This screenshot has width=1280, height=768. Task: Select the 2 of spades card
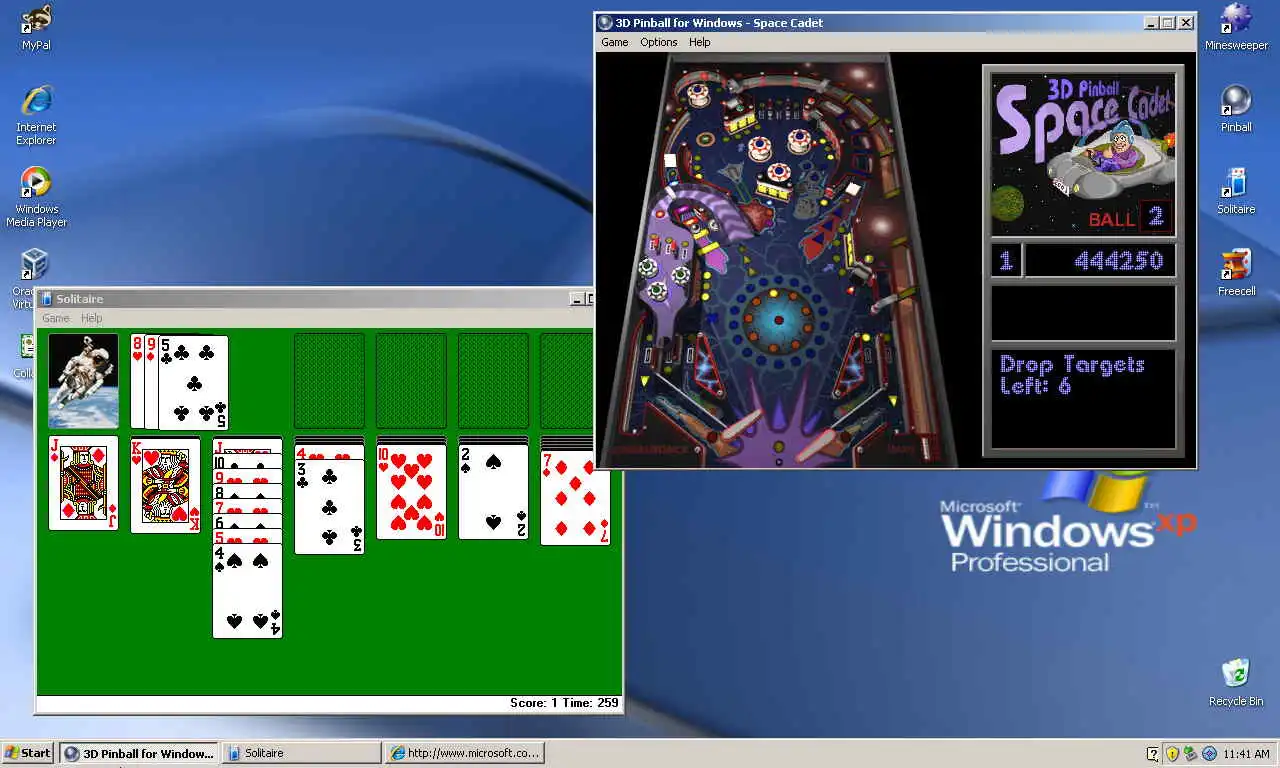tap(493, 491)
